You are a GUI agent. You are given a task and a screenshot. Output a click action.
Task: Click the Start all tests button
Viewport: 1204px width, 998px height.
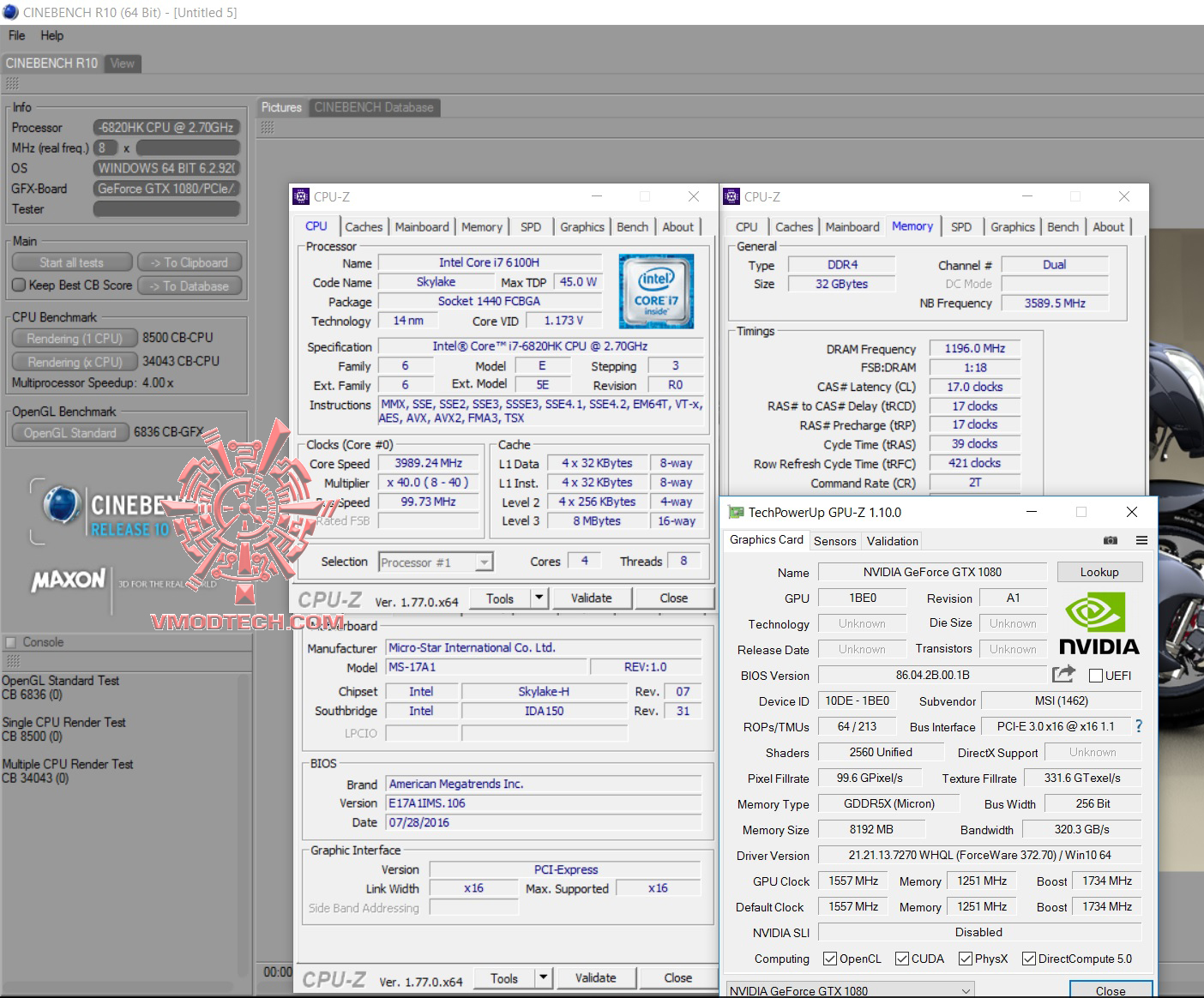pyautogui.click(x=72, y=262)
